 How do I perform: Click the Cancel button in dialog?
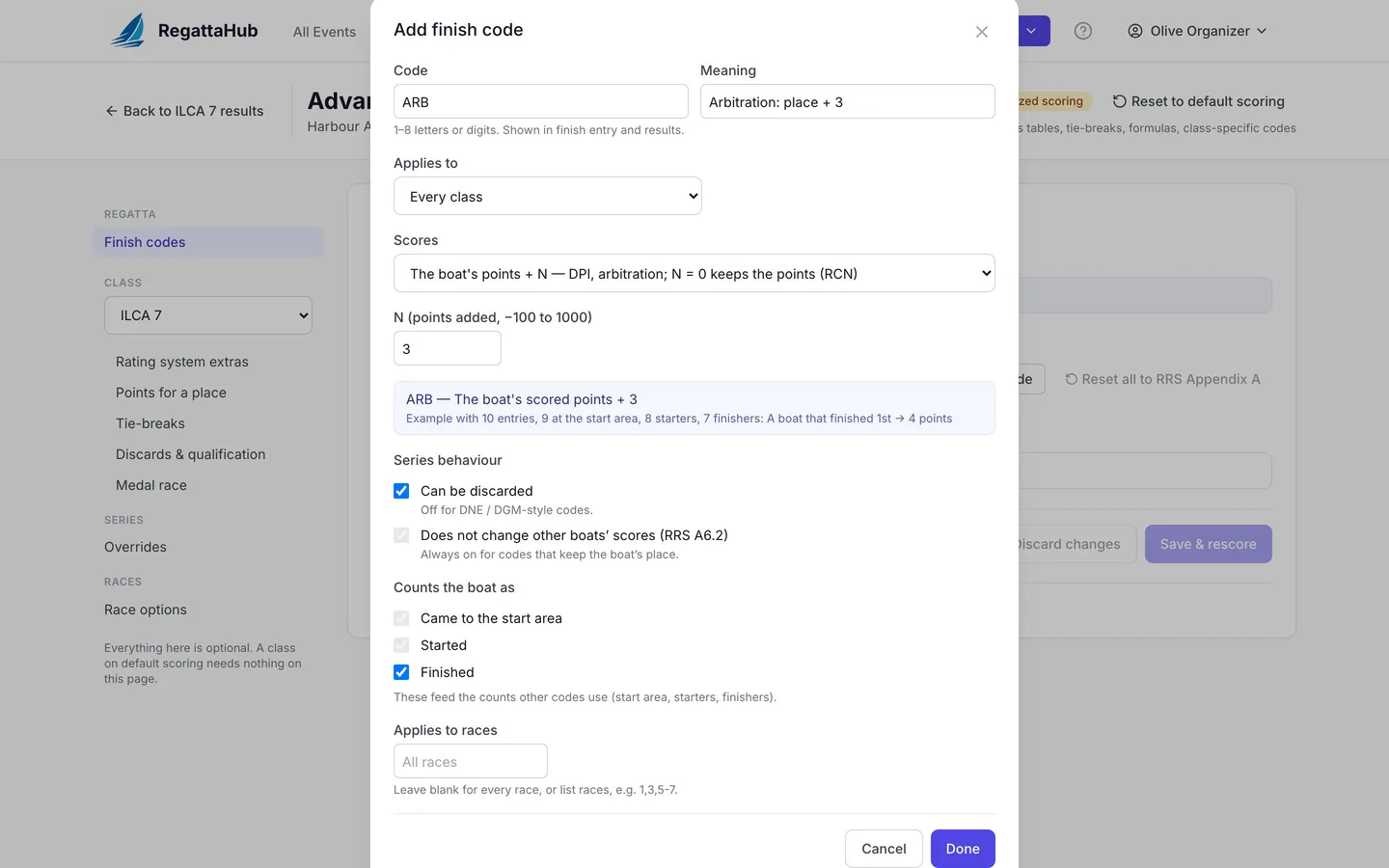point(884,849)
